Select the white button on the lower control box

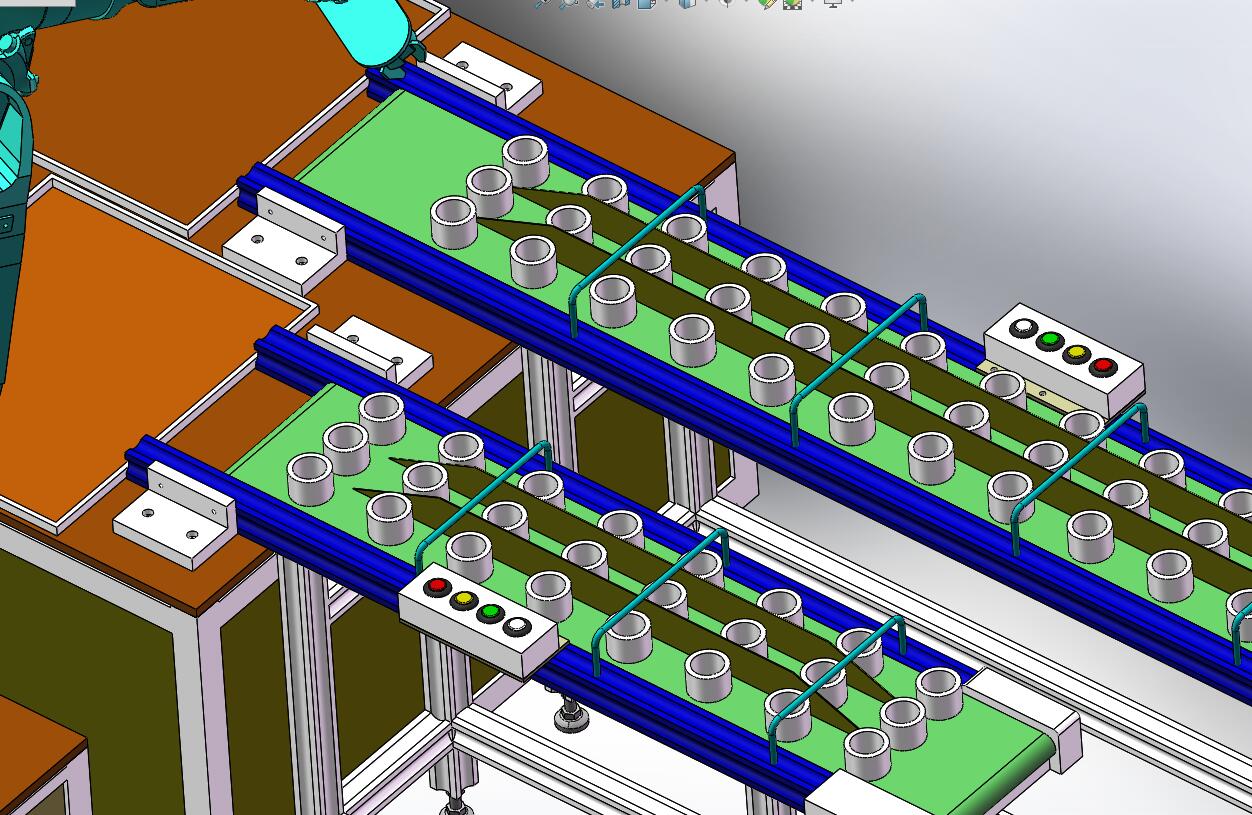(517, 627)
